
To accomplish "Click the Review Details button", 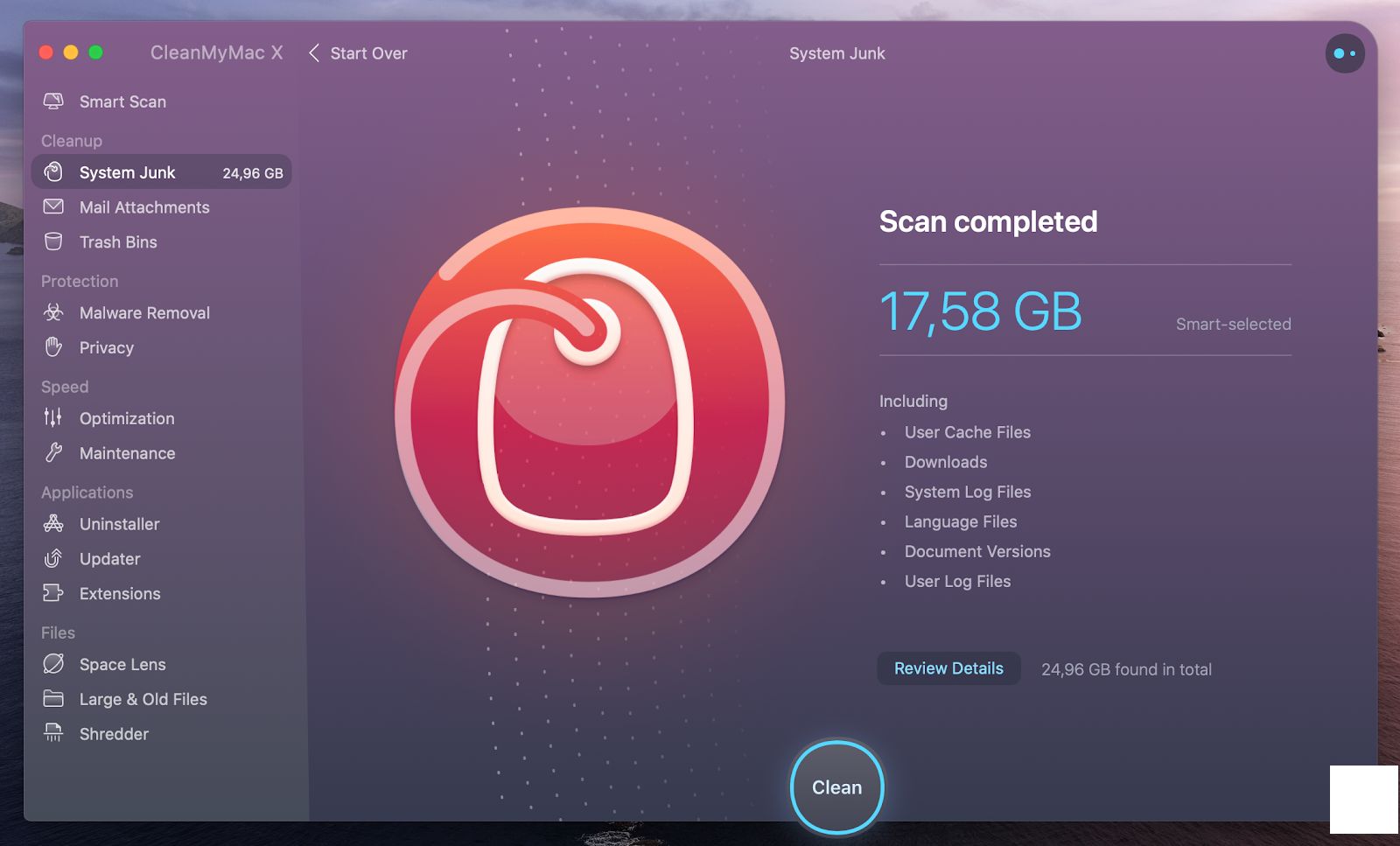I will pos(948,668).
